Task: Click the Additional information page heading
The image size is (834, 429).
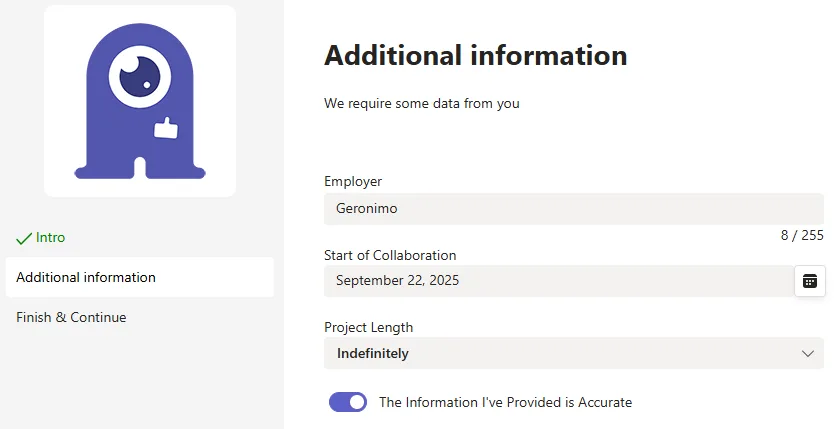Action: (476, 55)
